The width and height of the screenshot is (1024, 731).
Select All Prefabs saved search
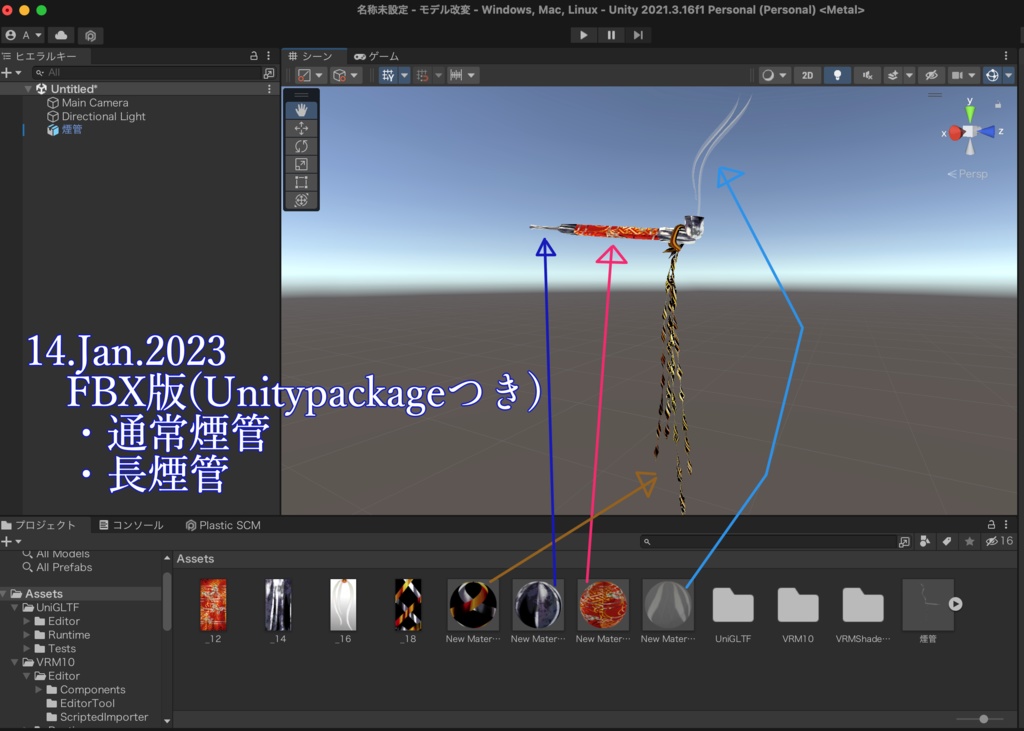tap(57, 567)
